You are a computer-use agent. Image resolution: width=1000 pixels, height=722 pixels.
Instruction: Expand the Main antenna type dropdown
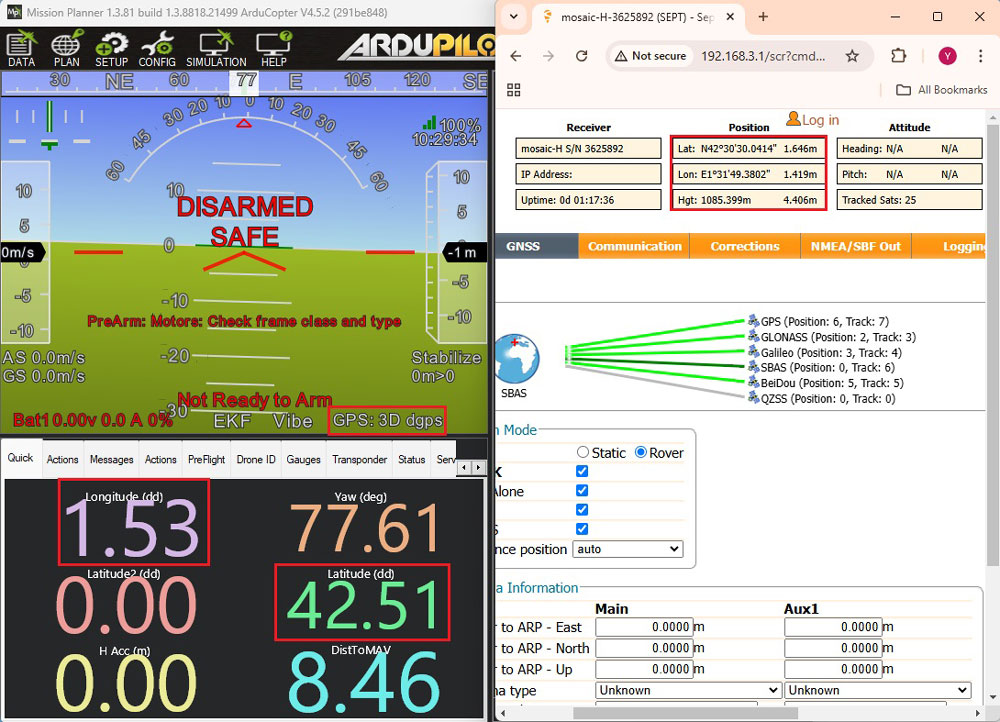click(688, 690)
